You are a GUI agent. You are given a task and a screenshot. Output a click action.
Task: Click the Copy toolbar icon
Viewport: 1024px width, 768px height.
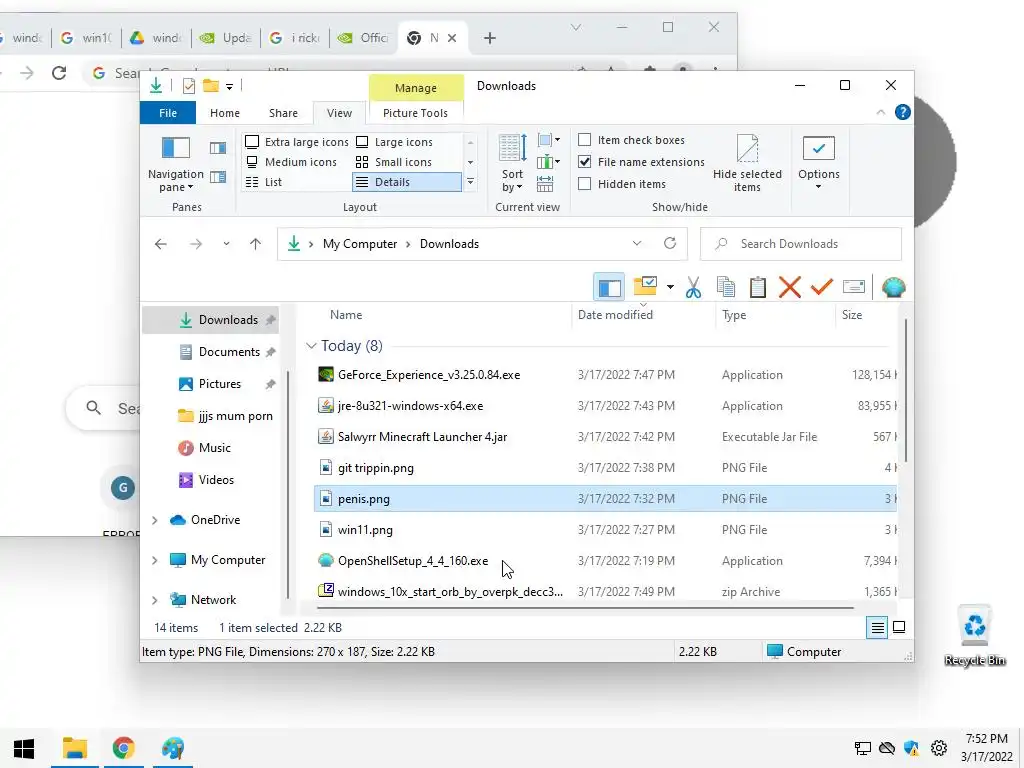[726, 287]
